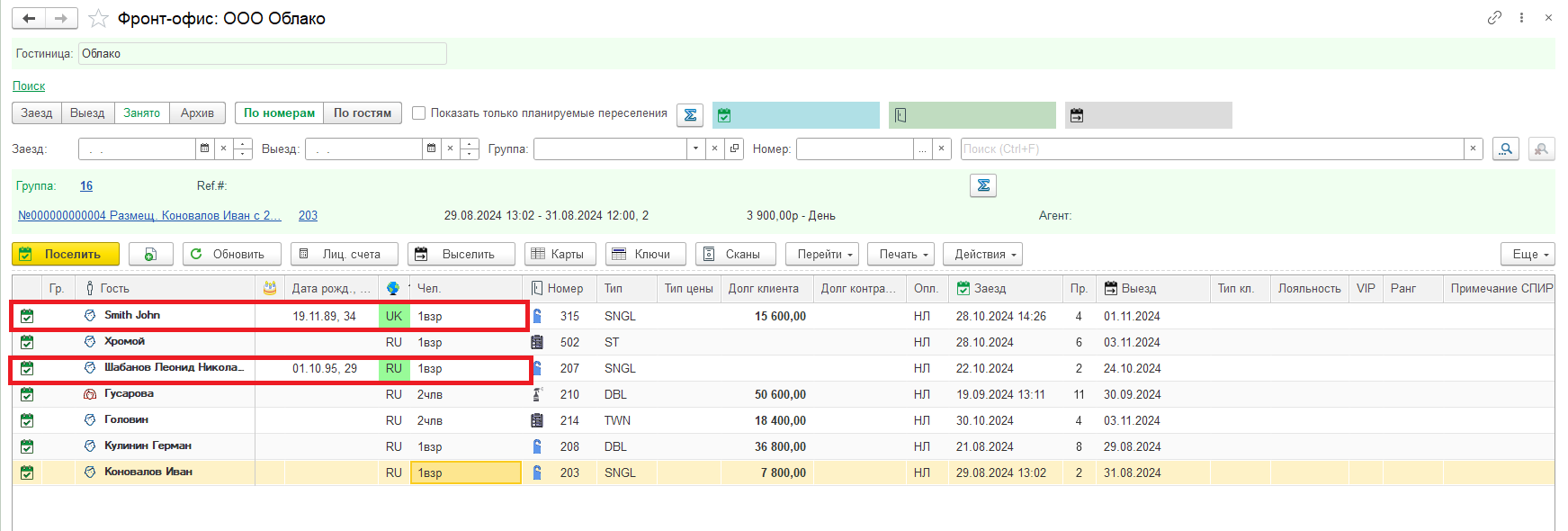Click the check-in status icon for Smith John

pos(27,316)
